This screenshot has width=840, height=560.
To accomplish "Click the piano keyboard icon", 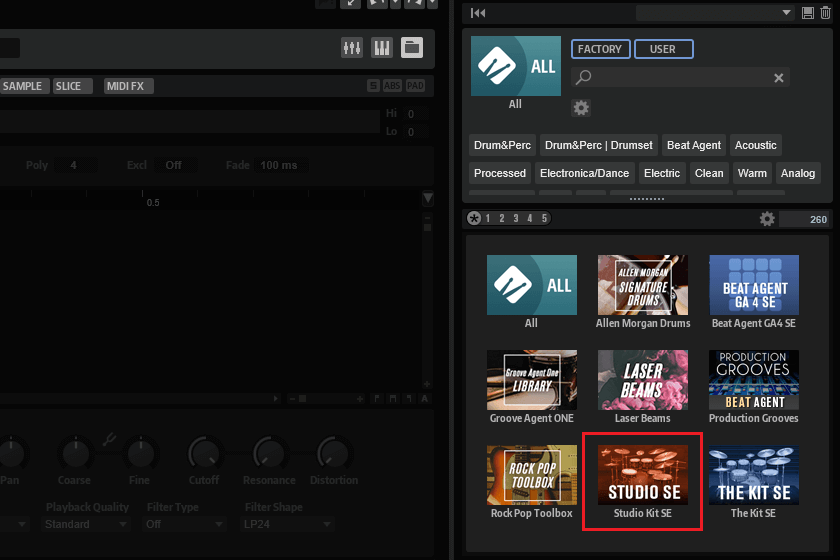I will [x=382, y=48].
